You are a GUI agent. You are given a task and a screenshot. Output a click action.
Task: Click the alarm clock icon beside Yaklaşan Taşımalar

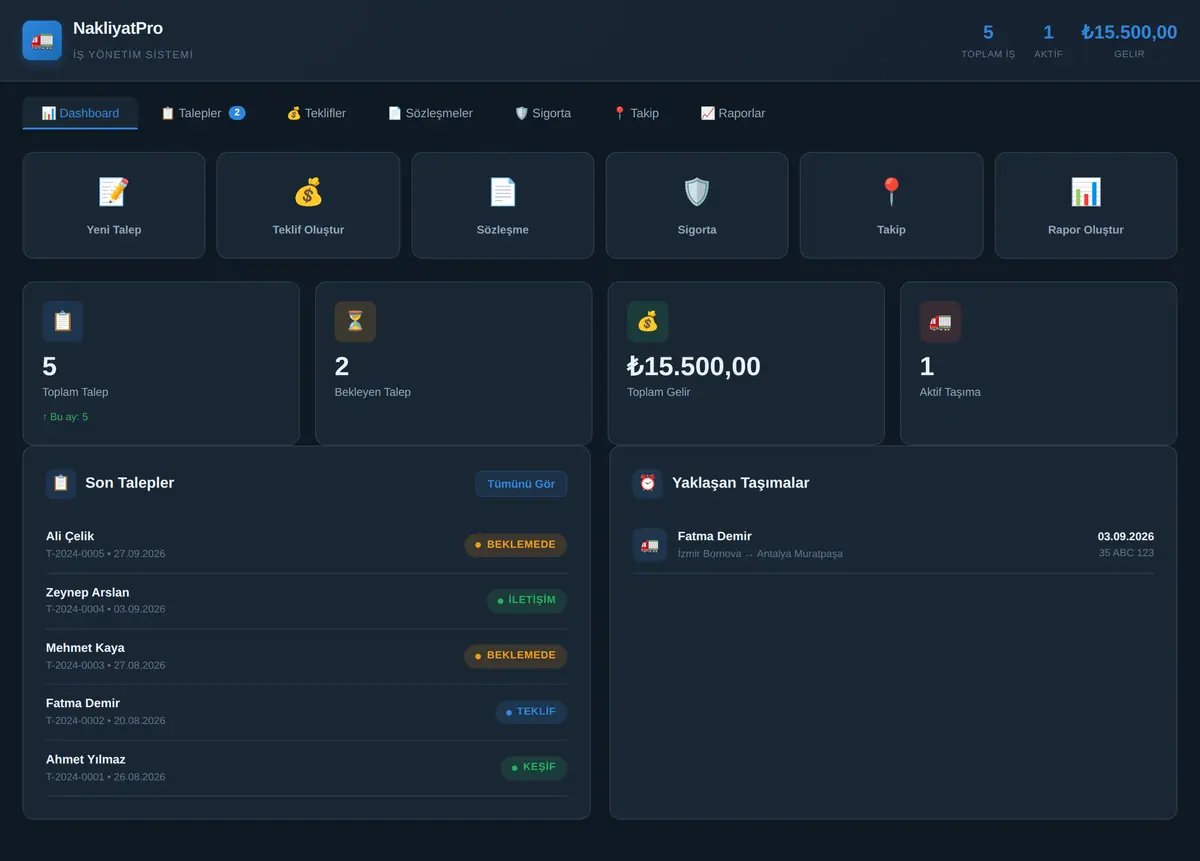(648, 483)
